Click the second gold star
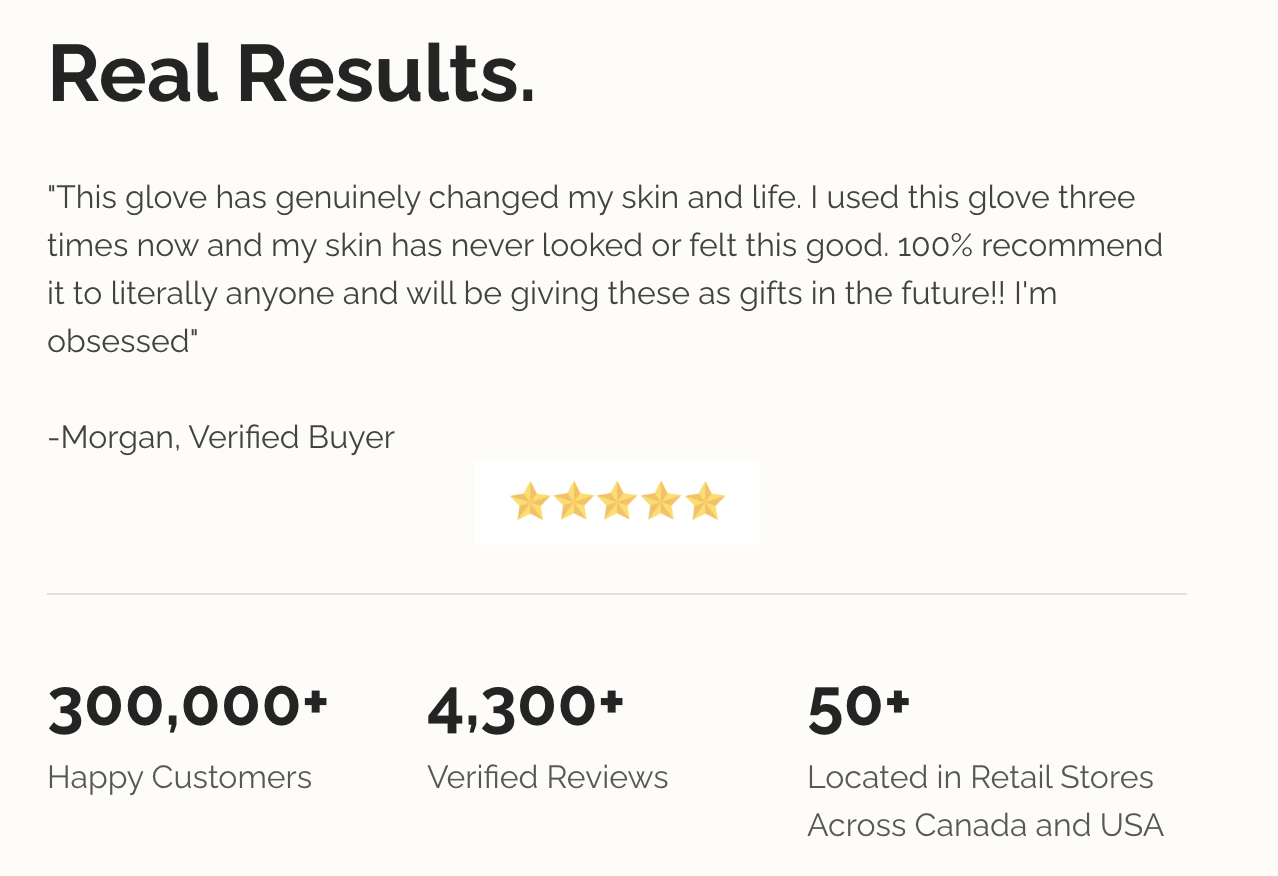 pos(573,501)
